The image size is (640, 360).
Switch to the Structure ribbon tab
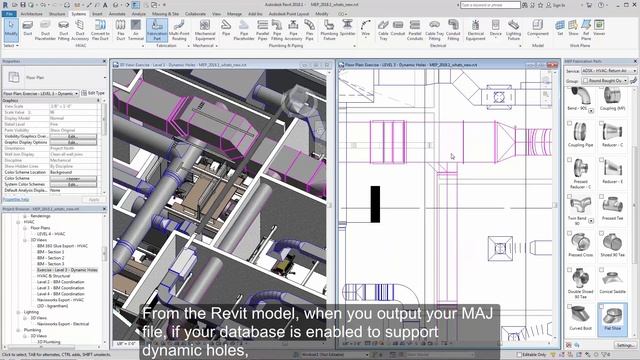click(57, 14)
